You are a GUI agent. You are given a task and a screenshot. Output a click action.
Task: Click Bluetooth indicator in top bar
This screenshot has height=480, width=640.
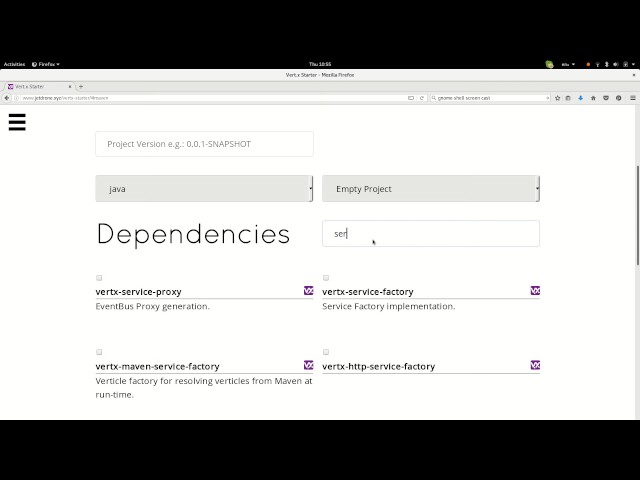607,64
